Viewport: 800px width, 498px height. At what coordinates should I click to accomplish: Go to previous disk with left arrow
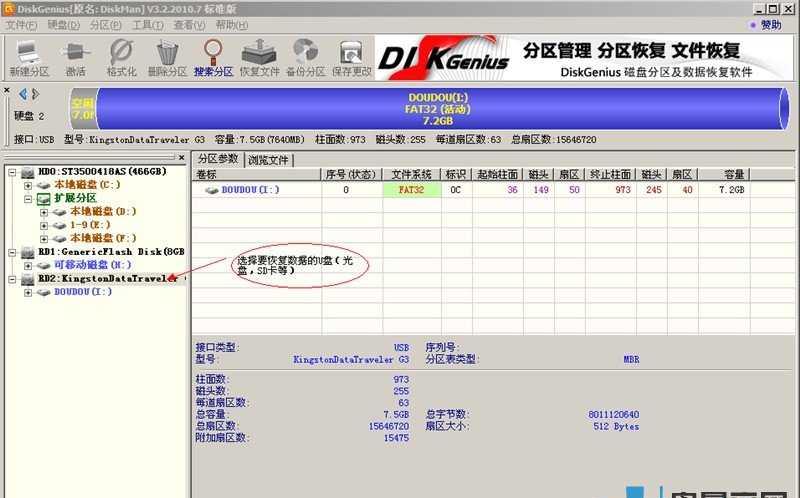pyautogui.click(x=22, y=94)
